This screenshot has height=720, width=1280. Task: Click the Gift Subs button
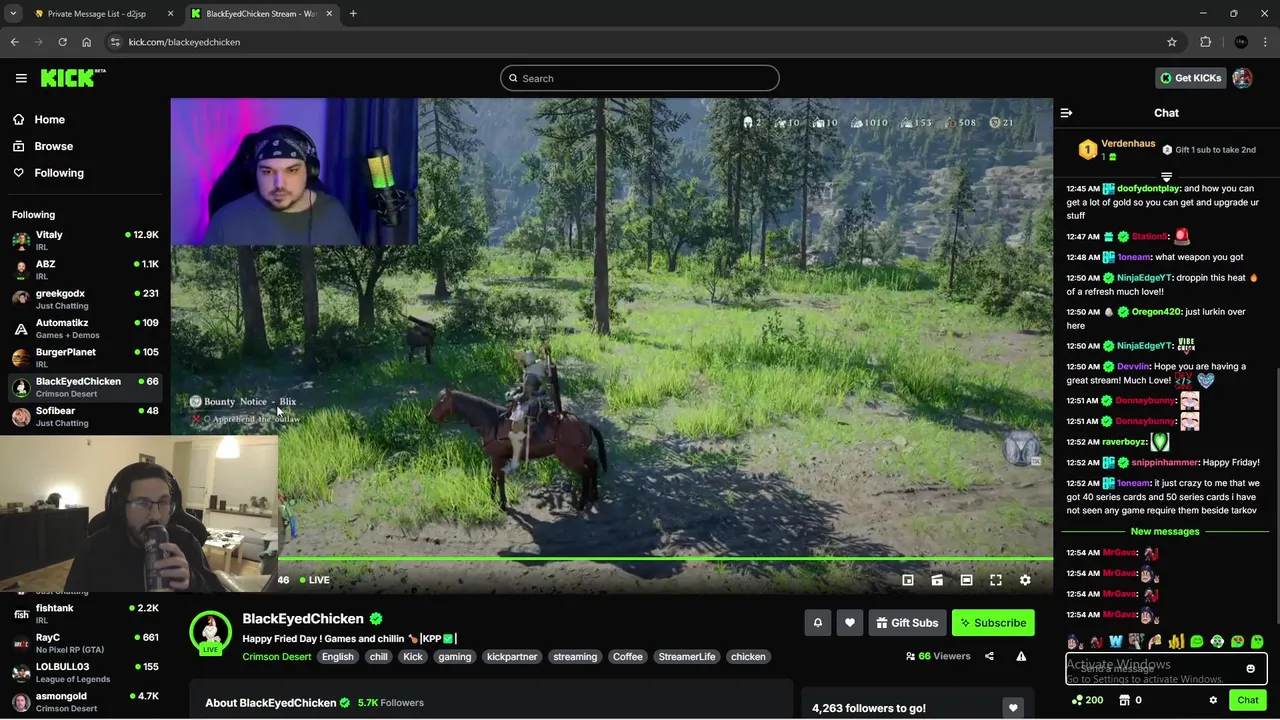[x=908, y=623]
